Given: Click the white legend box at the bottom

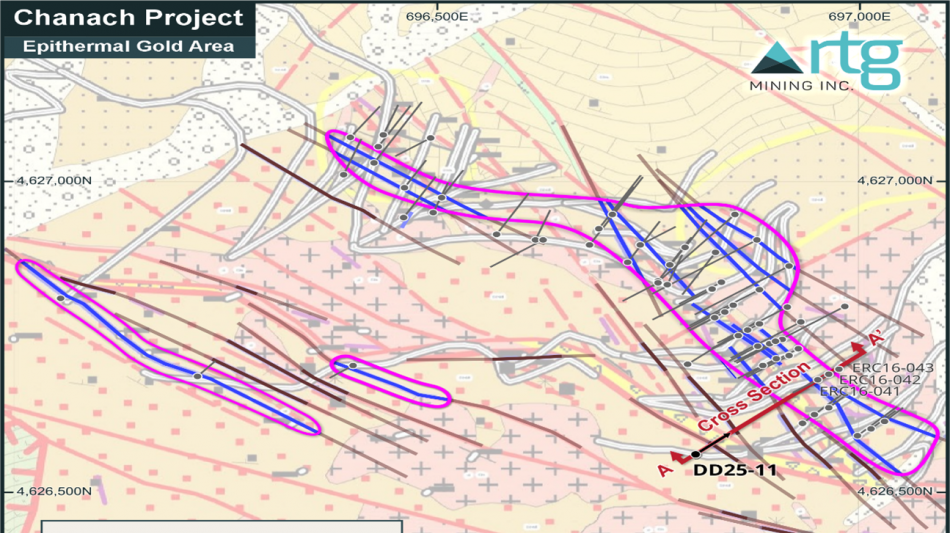Looking at the screenshot, I should [222, 526].
